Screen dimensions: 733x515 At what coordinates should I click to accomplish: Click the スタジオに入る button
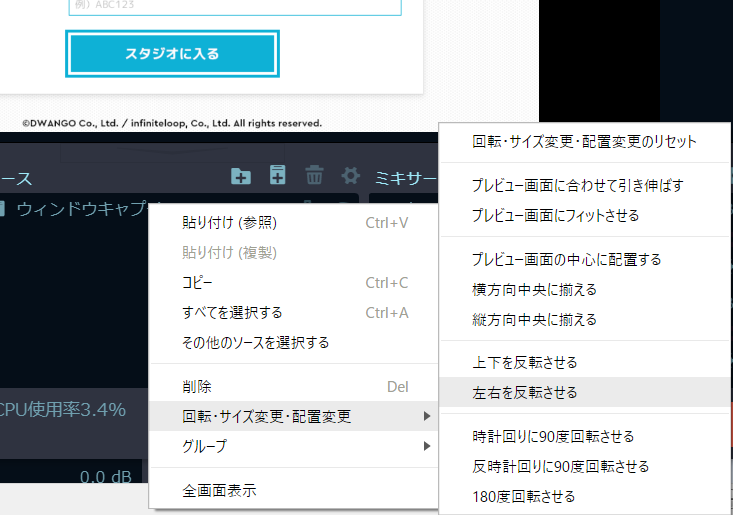tap(172, 54)
